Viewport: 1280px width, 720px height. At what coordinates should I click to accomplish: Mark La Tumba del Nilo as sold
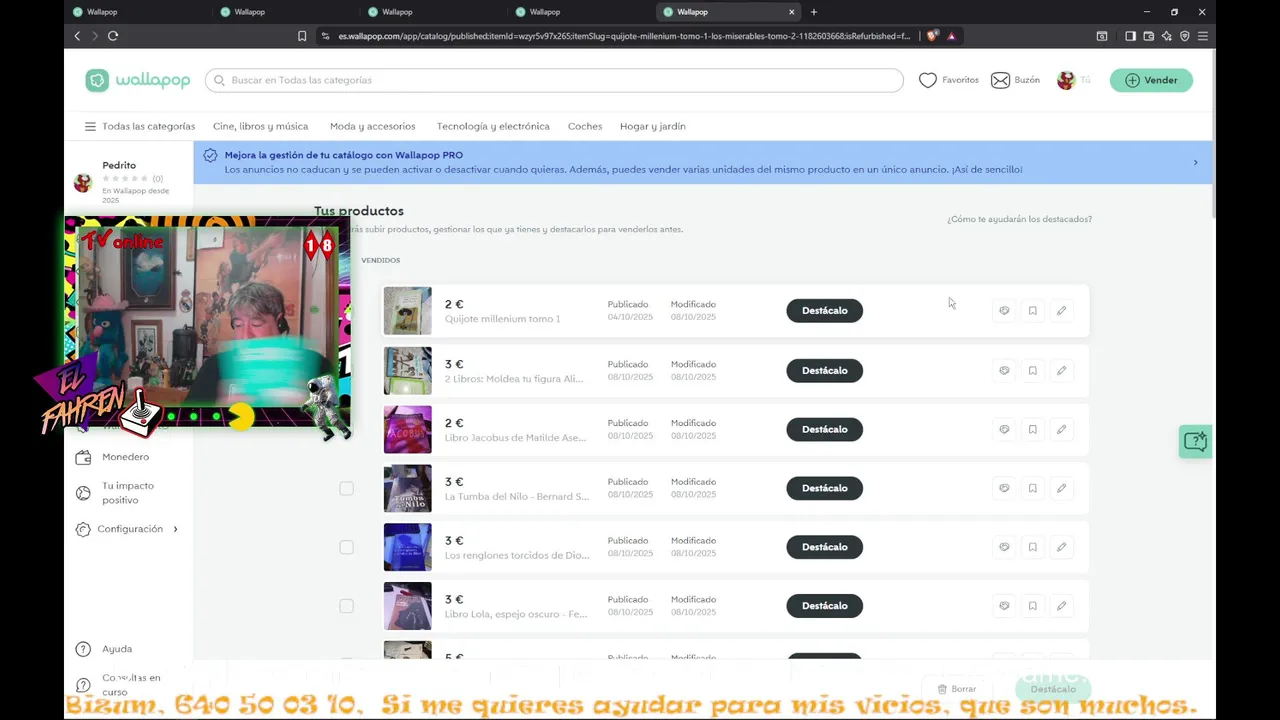[x=1004, y=489]
